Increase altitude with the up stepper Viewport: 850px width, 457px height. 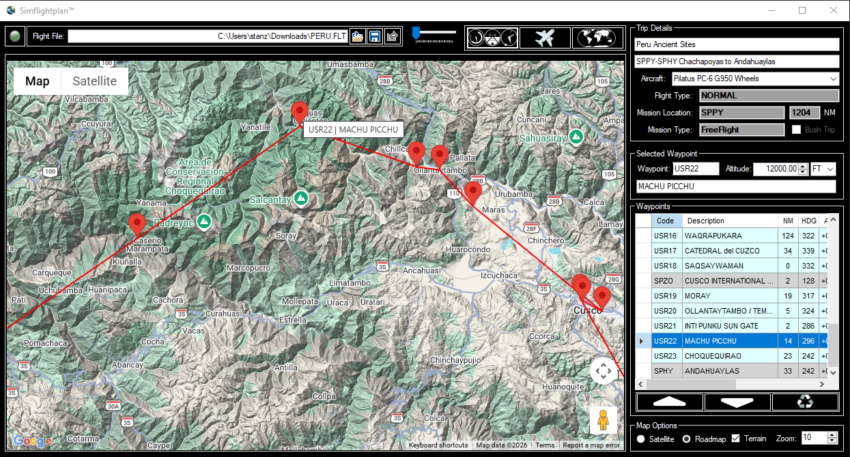803,166
